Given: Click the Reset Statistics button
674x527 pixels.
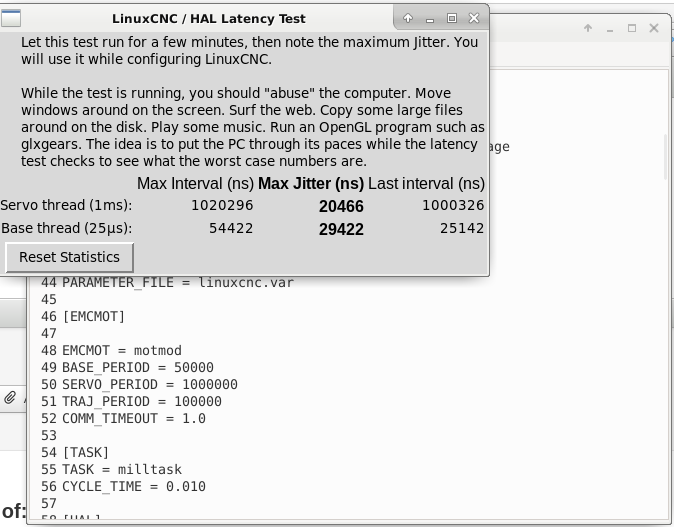Looking at the screenshot, I should (x=69, y=257).
